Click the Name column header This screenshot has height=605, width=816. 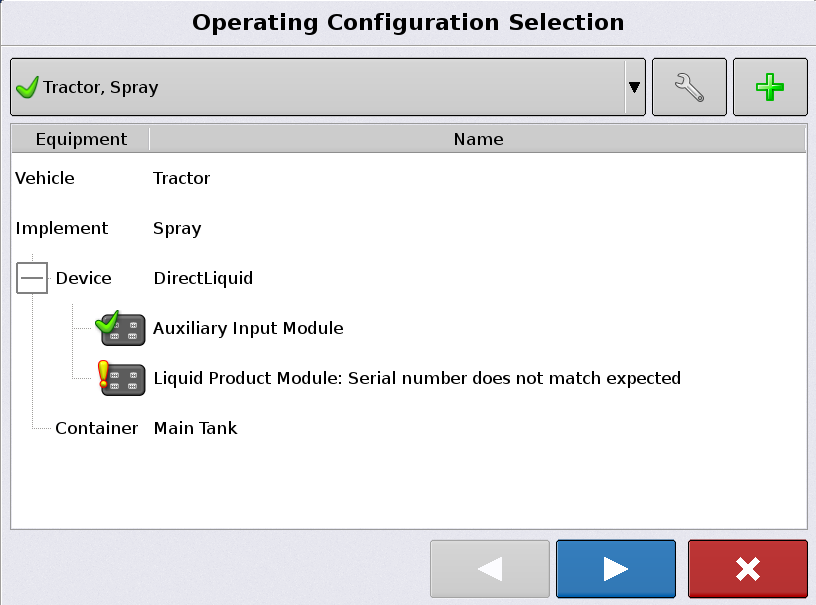(478, 139)
